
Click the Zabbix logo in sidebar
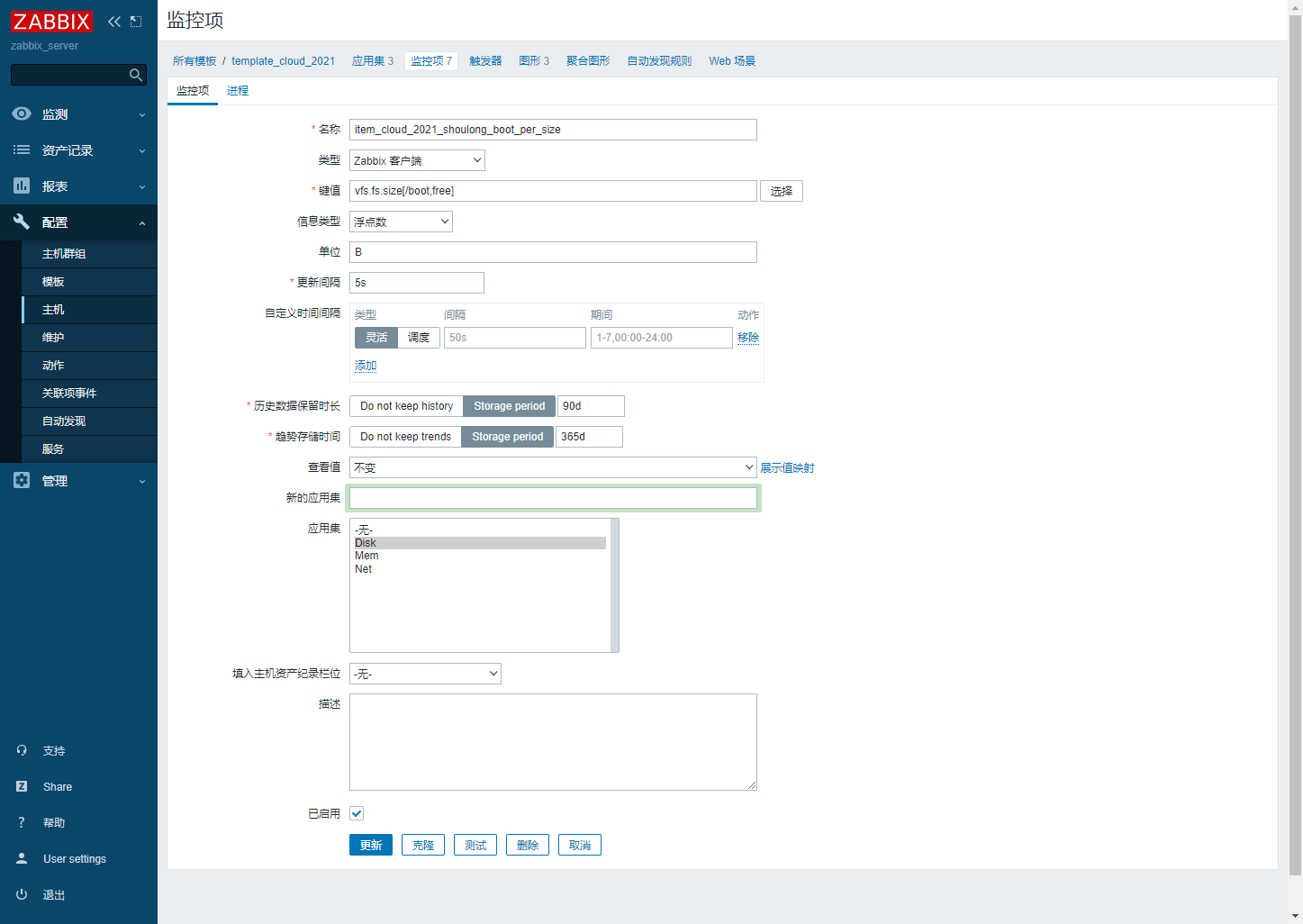click(51, 22)
